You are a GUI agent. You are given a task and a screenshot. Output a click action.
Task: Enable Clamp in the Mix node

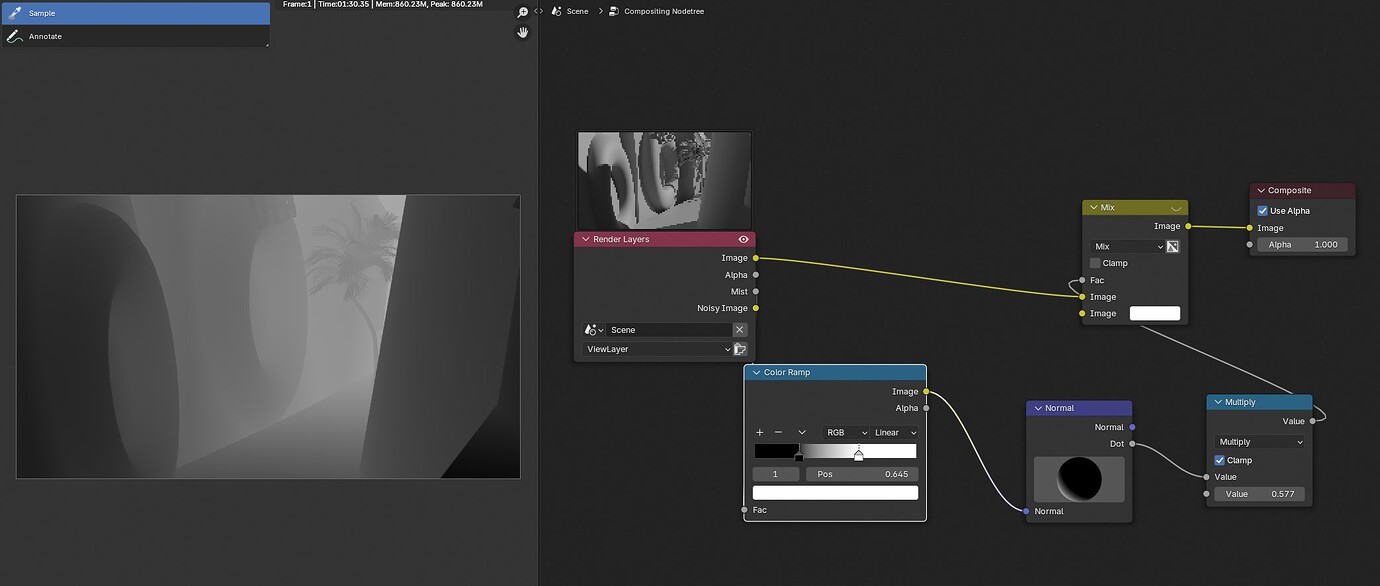click(x=1095, y=263)
